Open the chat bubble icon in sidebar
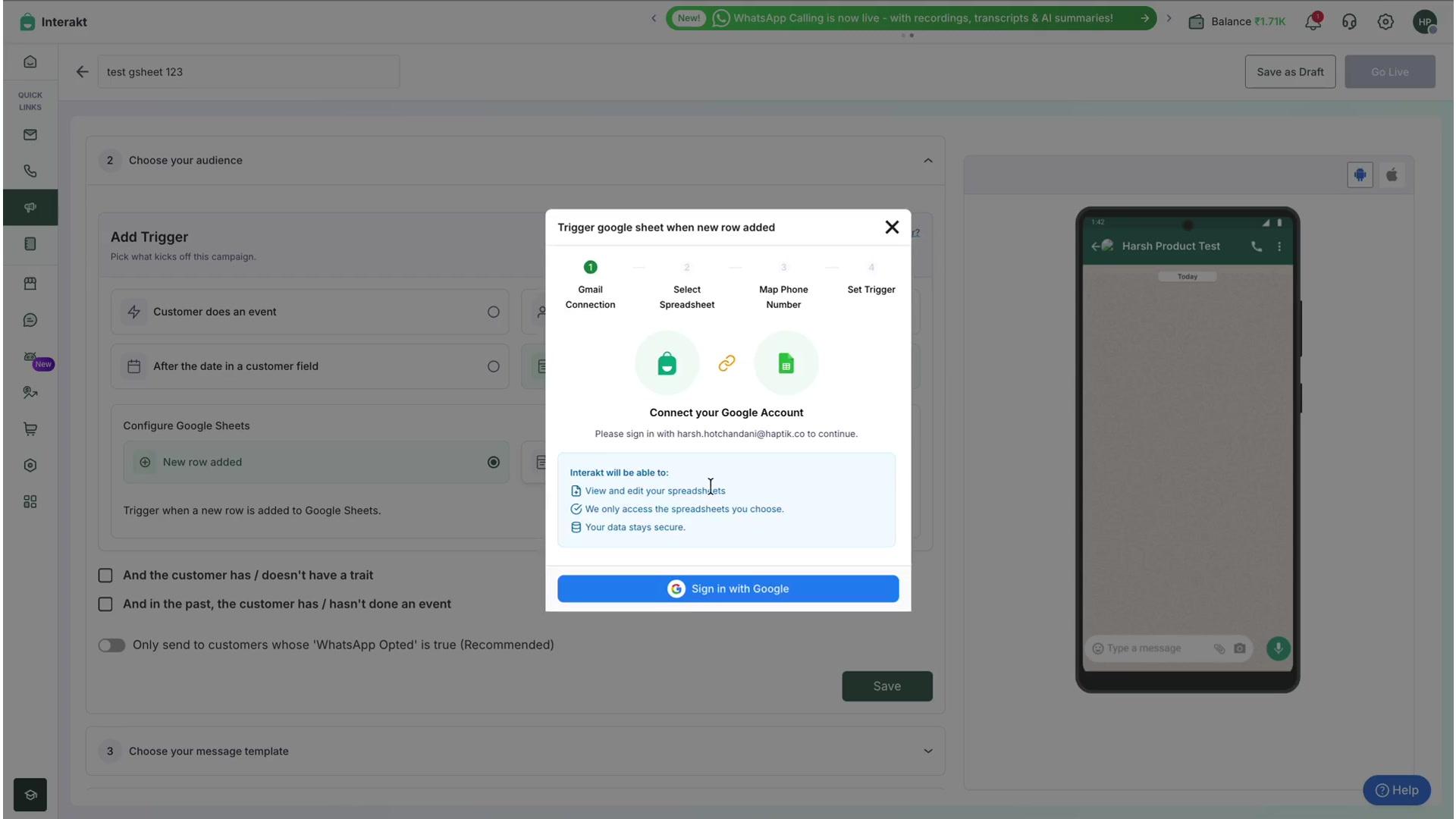Viewport: 1456px width, 819px height. (30, 320)
